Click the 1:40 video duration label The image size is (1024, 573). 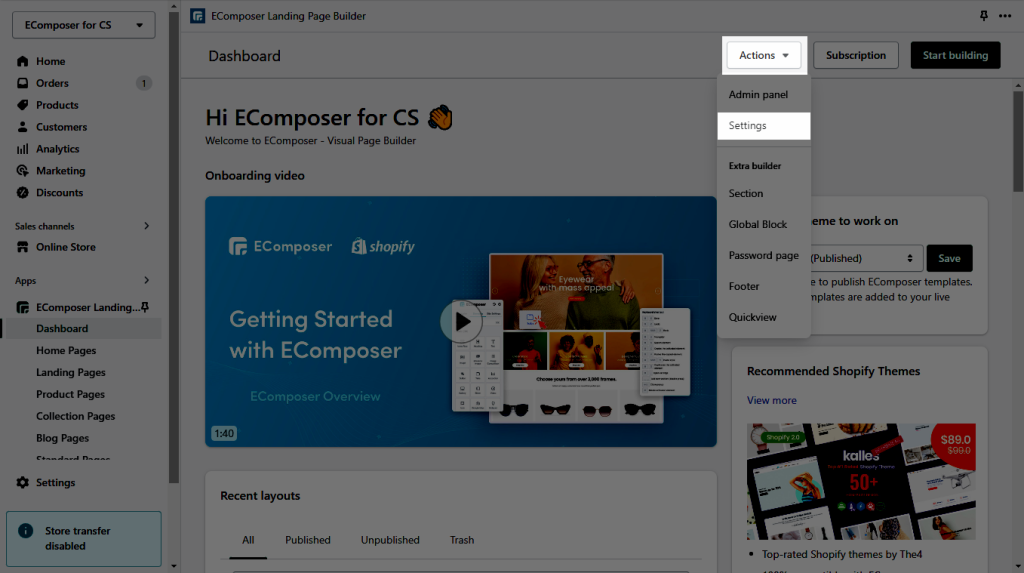224,433
